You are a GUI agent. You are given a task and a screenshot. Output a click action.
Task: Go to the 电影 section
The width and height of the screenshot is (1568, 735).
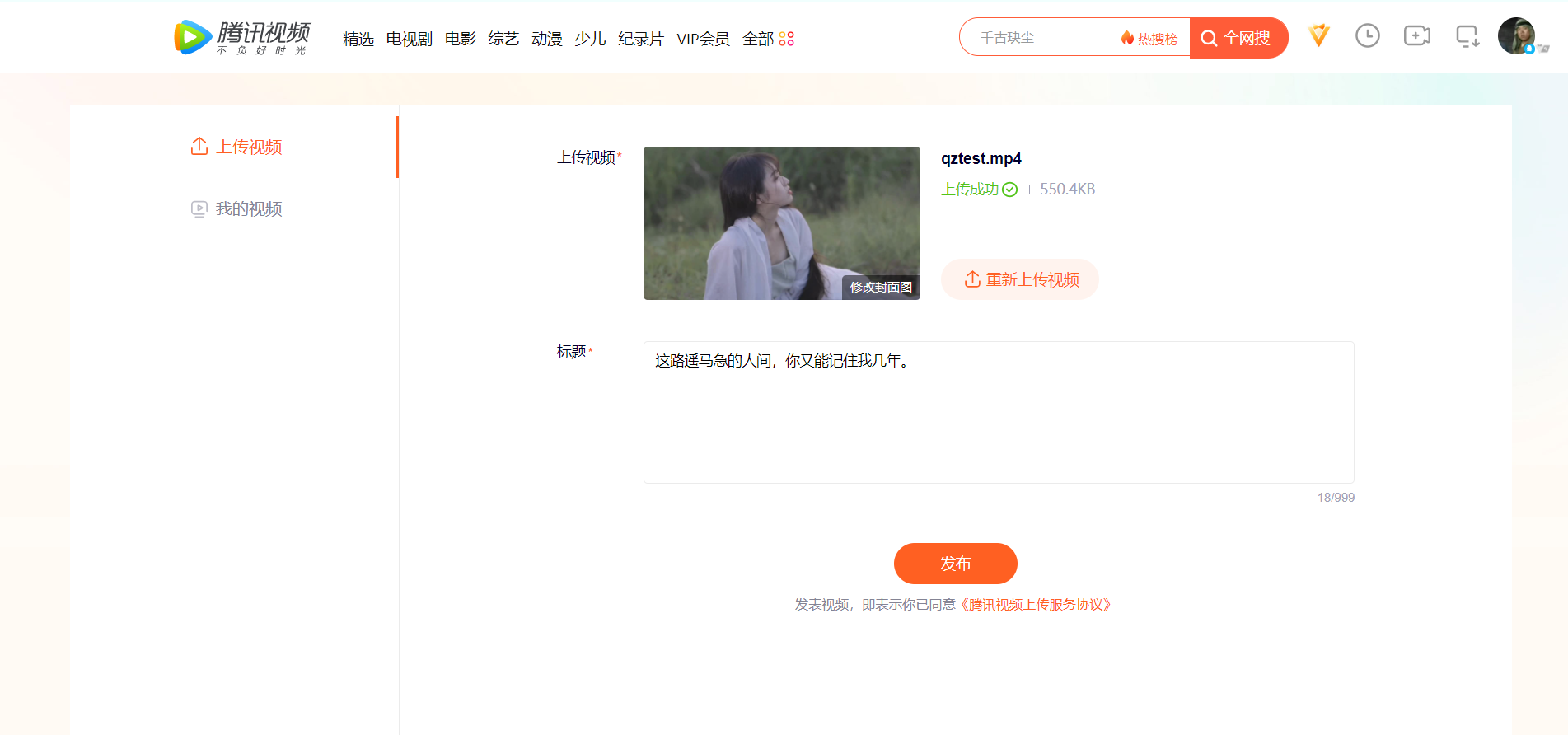460,39
